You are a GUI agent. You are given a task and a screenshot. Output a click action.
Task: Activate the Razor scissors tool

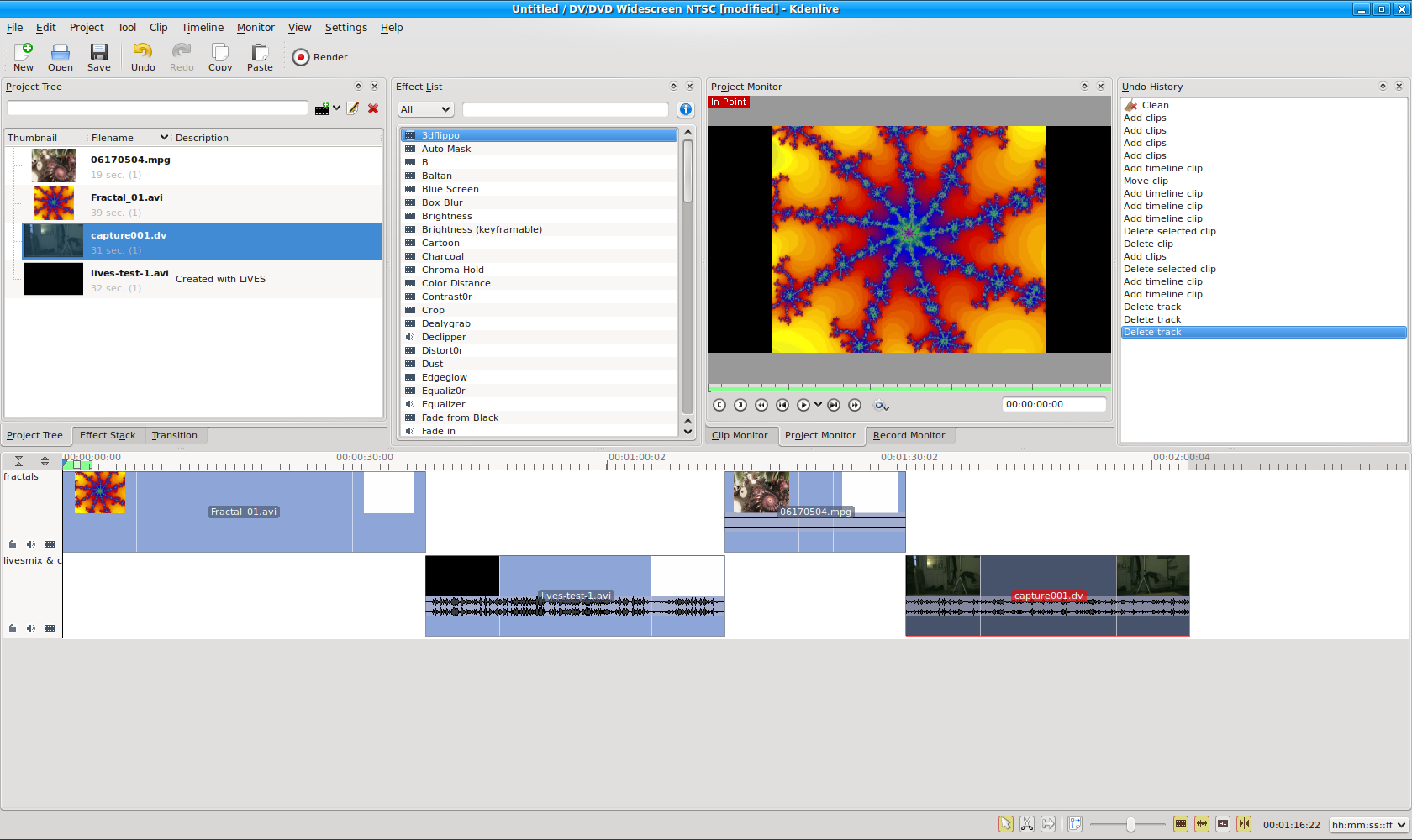1027,824
